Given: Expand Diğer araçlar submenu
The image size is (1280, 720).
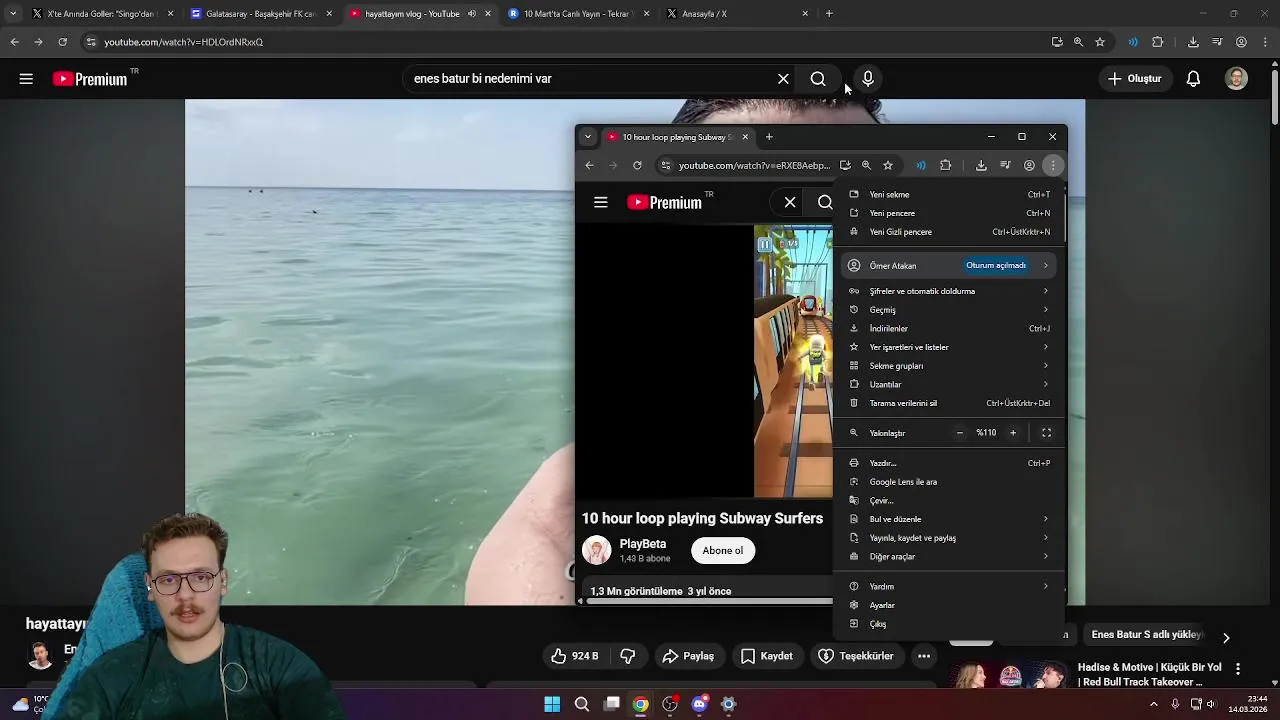Looking at the screenshot, I should (x=949, y=557).
